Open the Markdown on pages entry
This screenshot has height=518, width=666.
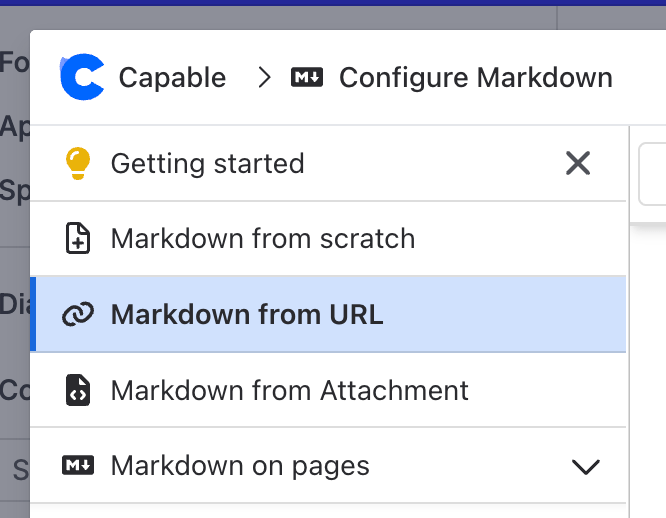(240, 466)
